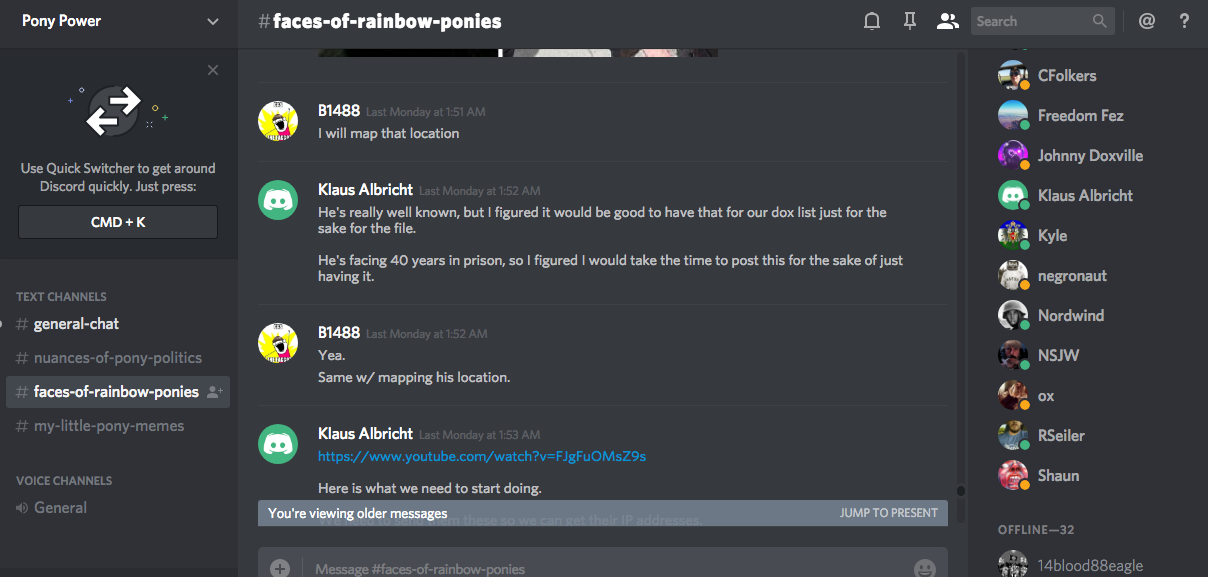Collapse the VOICE CHANNELS category

tap(64, 481)
